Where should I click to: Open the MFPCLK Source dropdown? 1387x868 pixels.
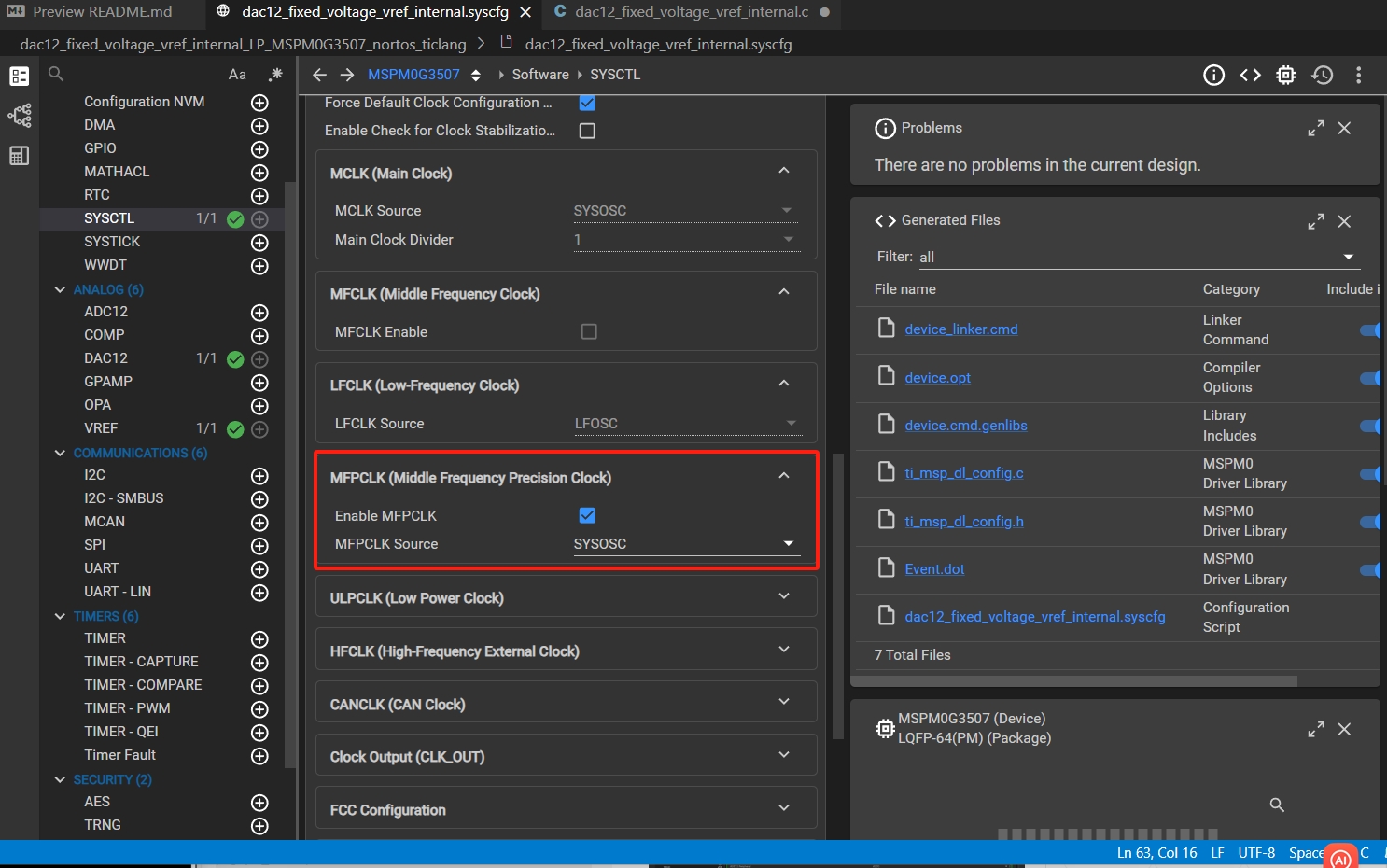point(686,544)
